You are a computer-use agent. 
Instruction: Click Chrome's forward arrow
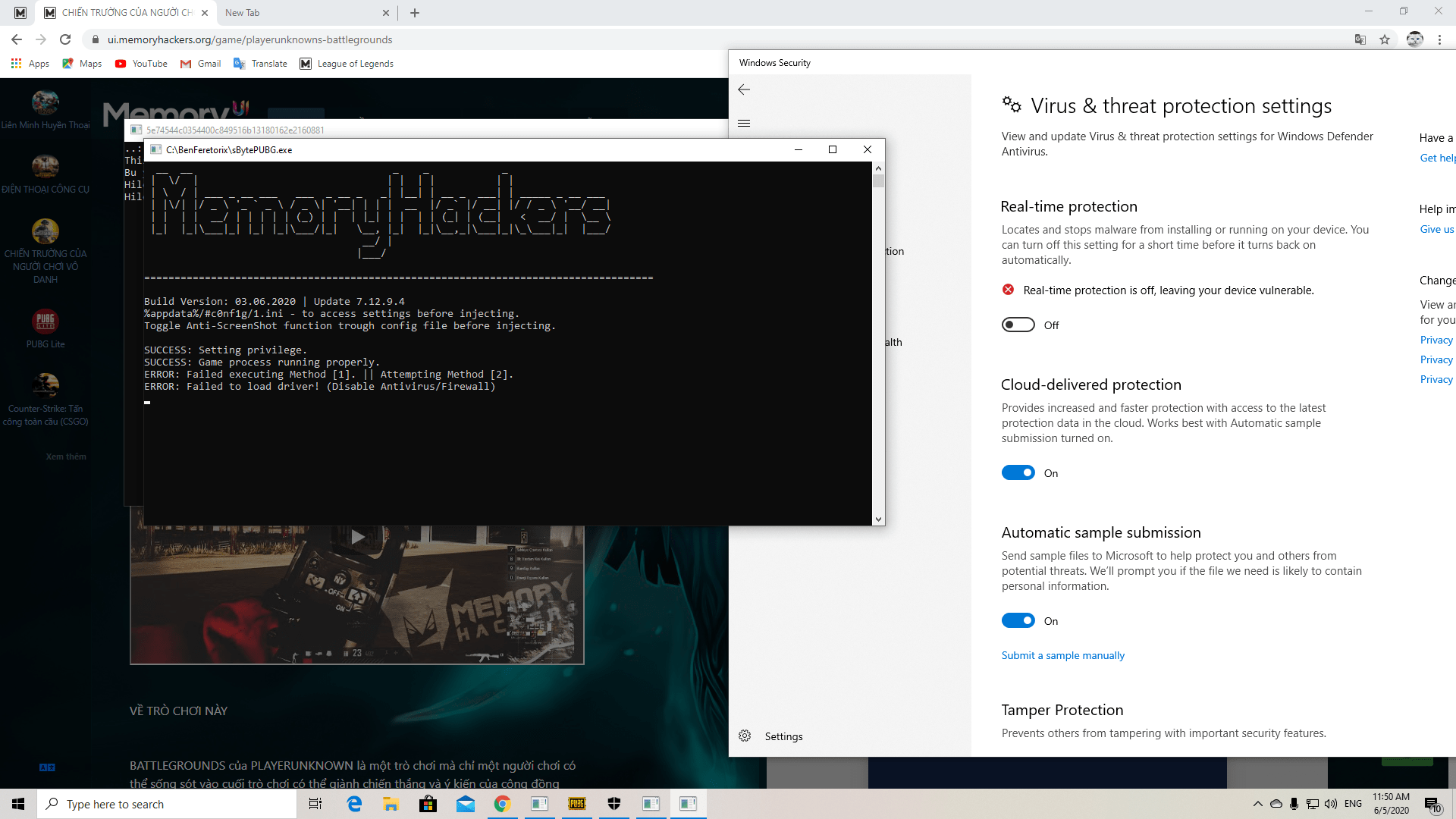(41, 39)
